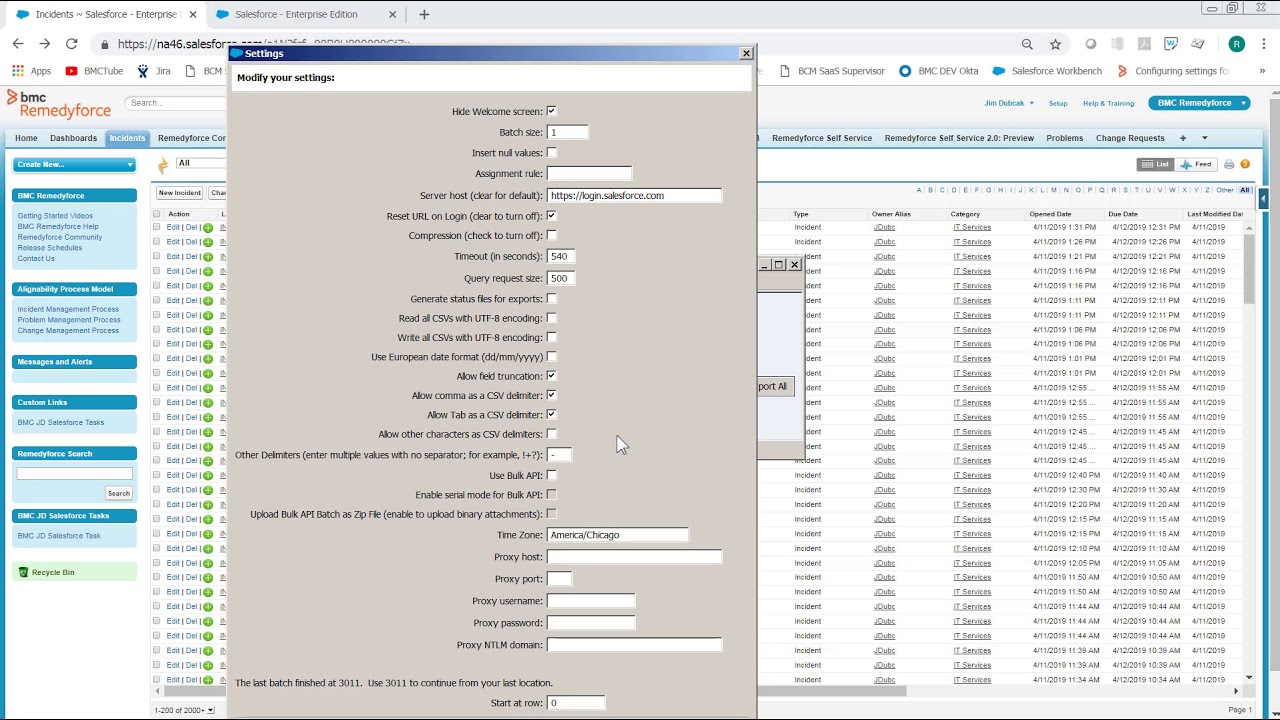Click the Time Zone field
Screen dimensions: 1280x720
pos(617,535)
